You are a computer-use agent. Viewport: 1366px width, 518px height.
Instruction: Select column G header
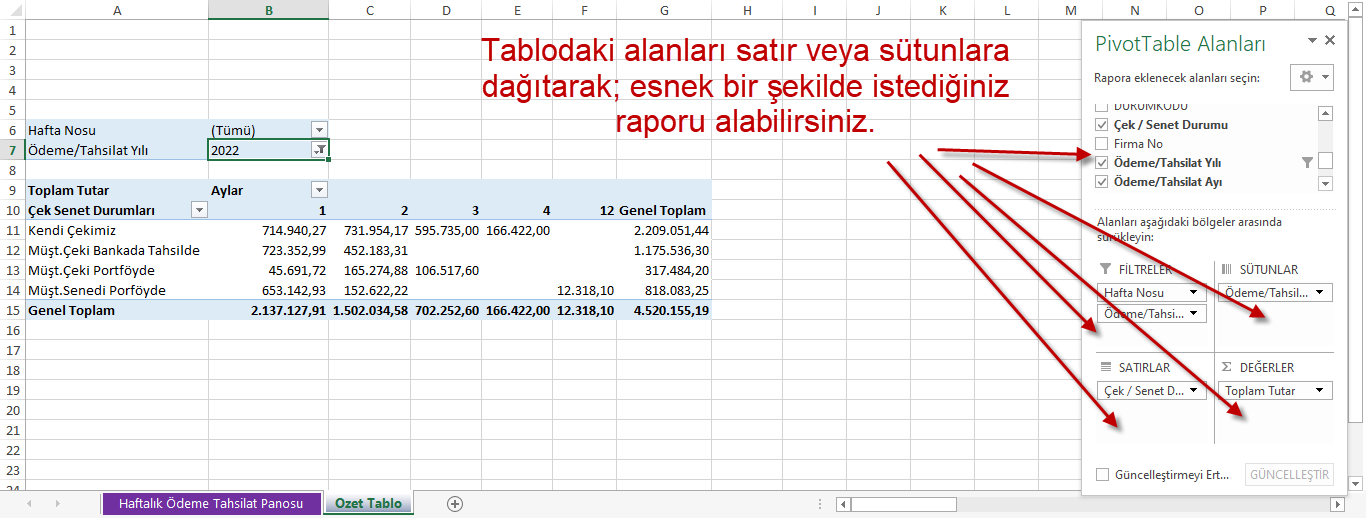click(x=664, y=10)
